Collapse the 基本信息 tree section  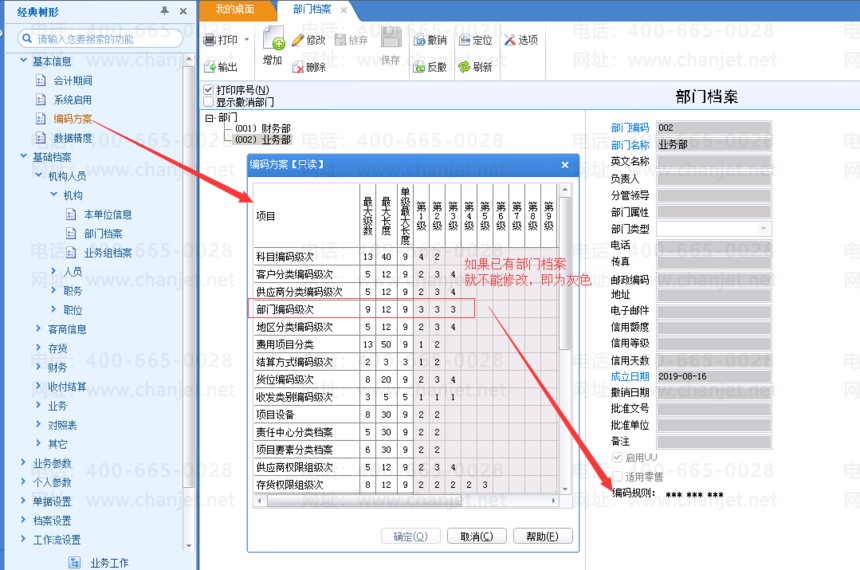(x=24, y=61)
